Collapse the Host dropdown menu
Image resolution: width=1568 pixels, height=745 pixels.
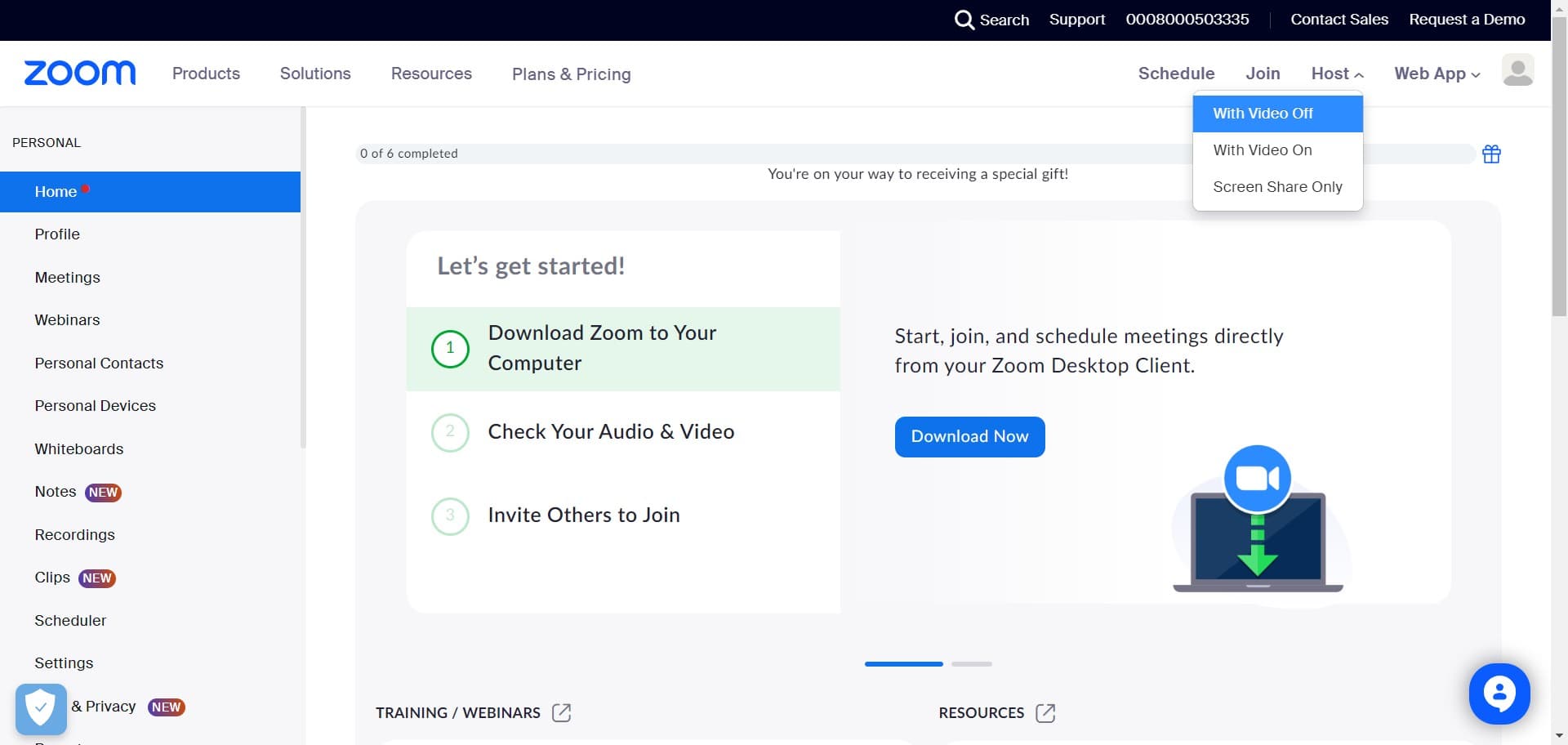pos(1337,74)
